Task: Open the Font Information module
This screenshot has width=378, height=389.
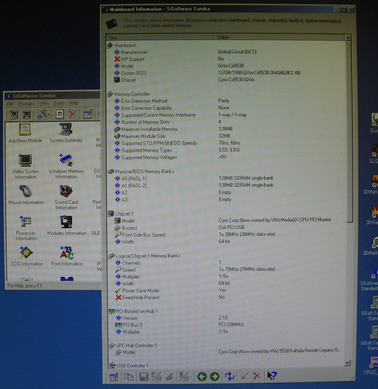Action: point(67,256)
